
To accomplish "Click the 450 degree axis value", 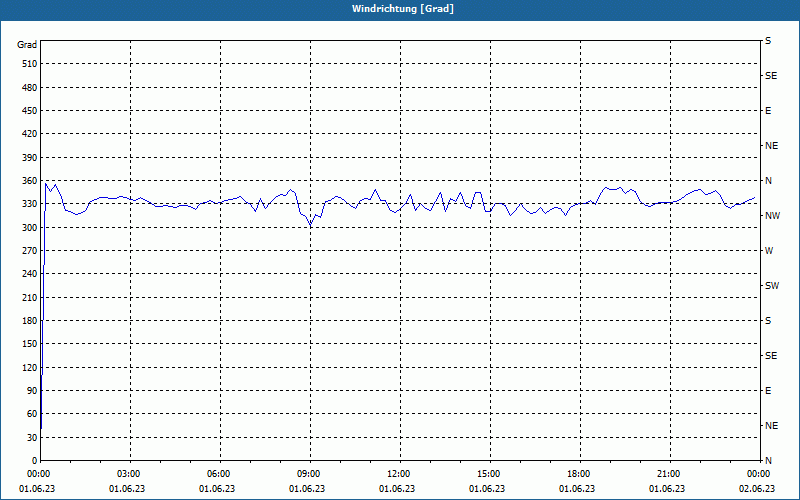I will [x=30, y=111].
